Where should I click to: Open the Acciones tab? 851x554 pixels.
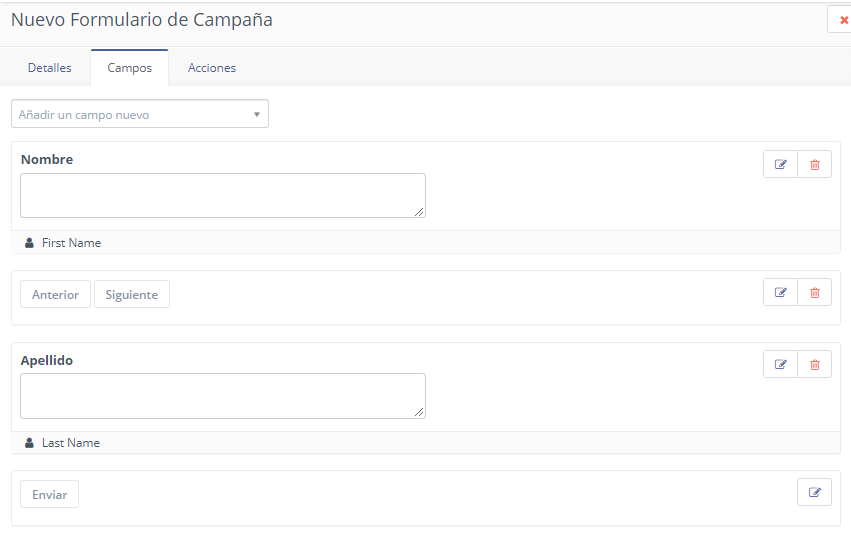pos(212,68)
